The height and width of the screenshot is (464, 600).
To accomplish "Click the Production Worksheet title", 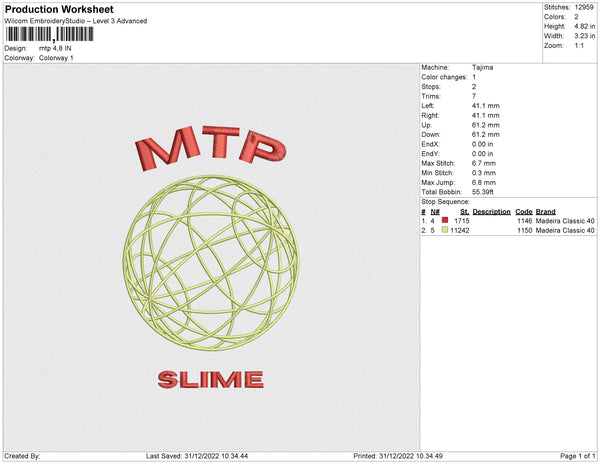I will (59, 10).
